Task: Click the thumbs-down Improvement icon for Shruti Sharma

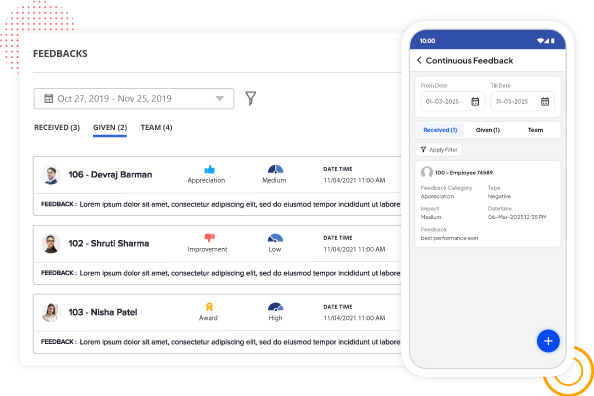Action: pos(209,238)
